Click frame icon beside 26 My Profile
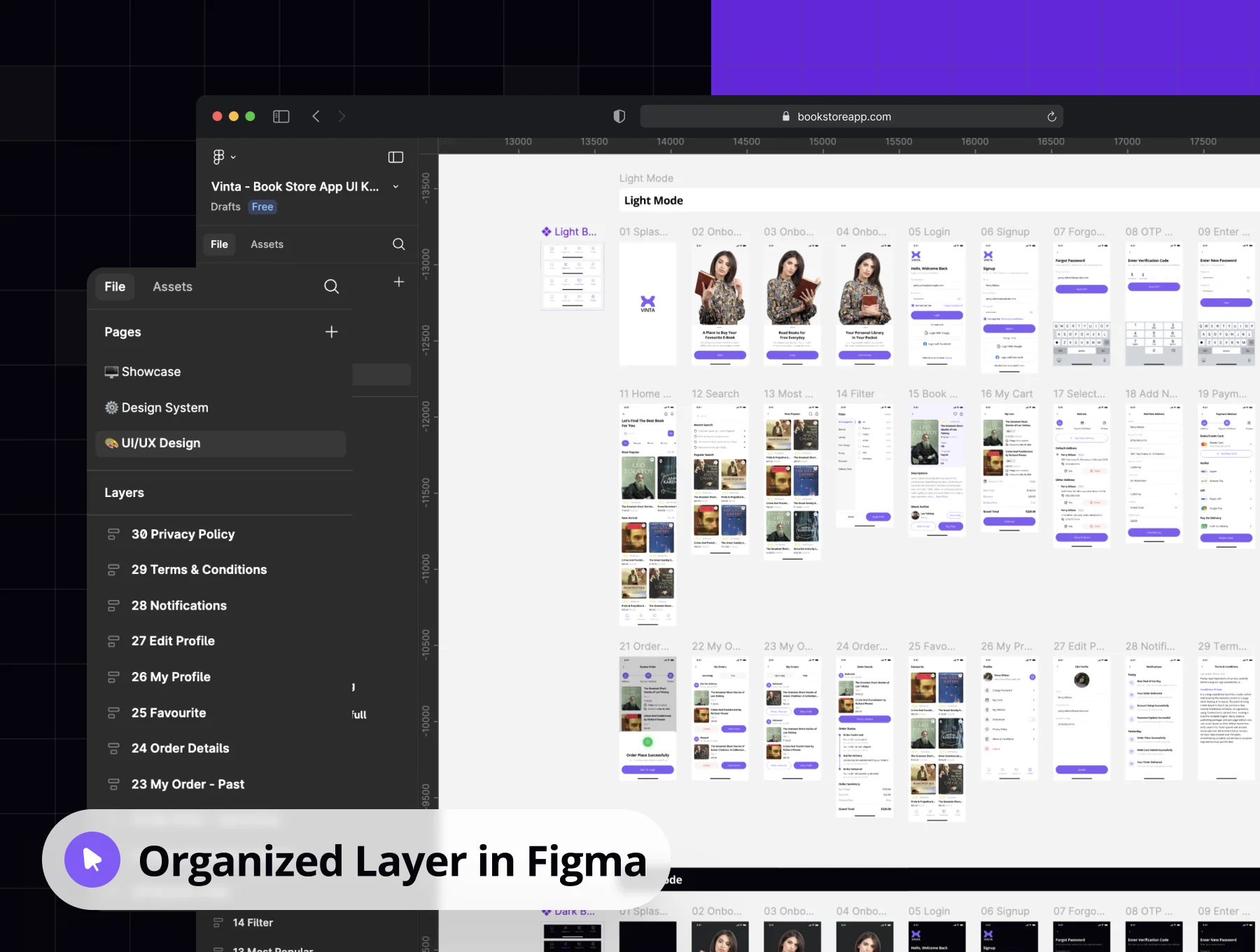The width and height of the screenshot is (1260, 952). click(113, 677)
